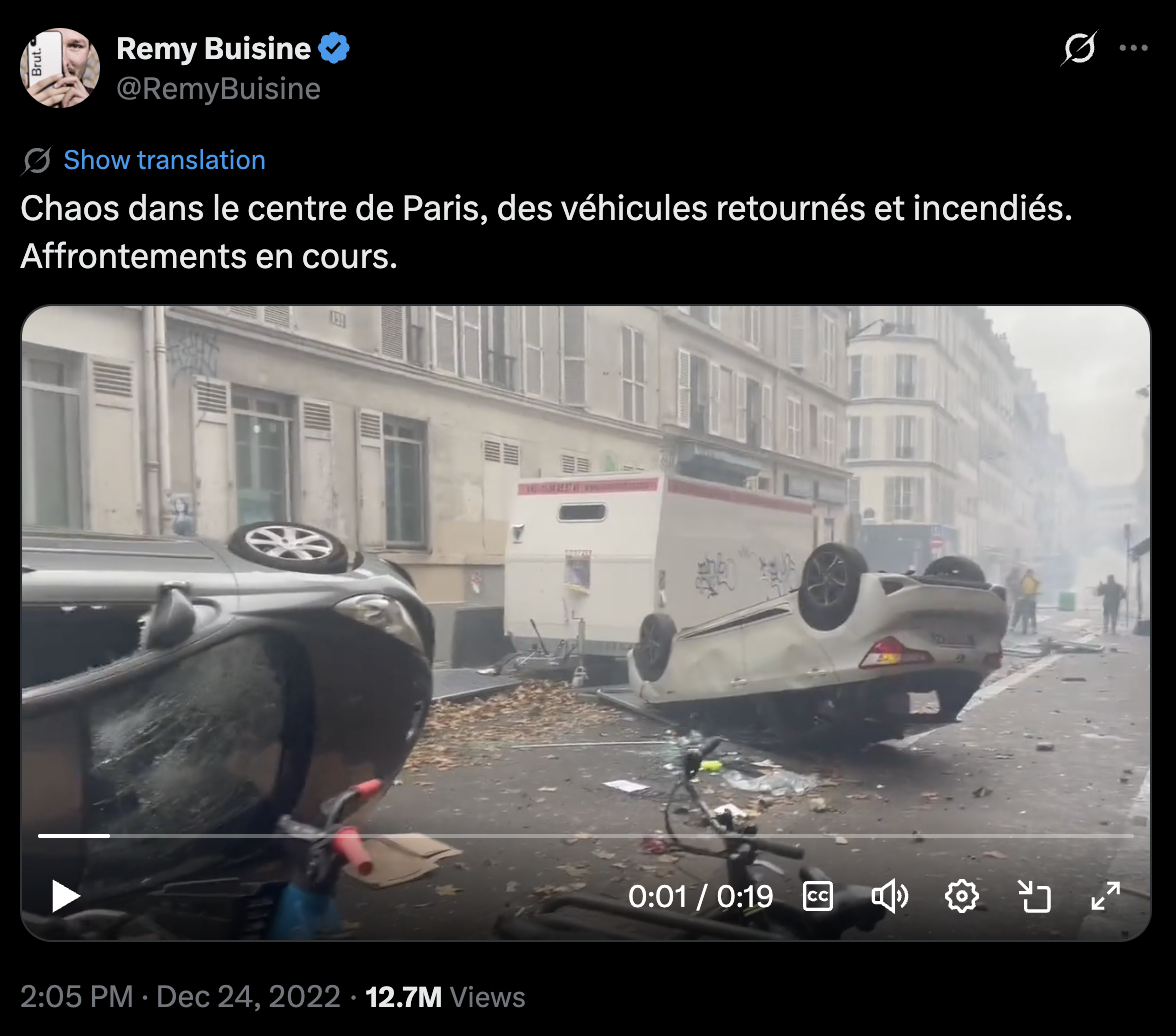Click the @RemyBuisine handle

[x=218, y=89]
